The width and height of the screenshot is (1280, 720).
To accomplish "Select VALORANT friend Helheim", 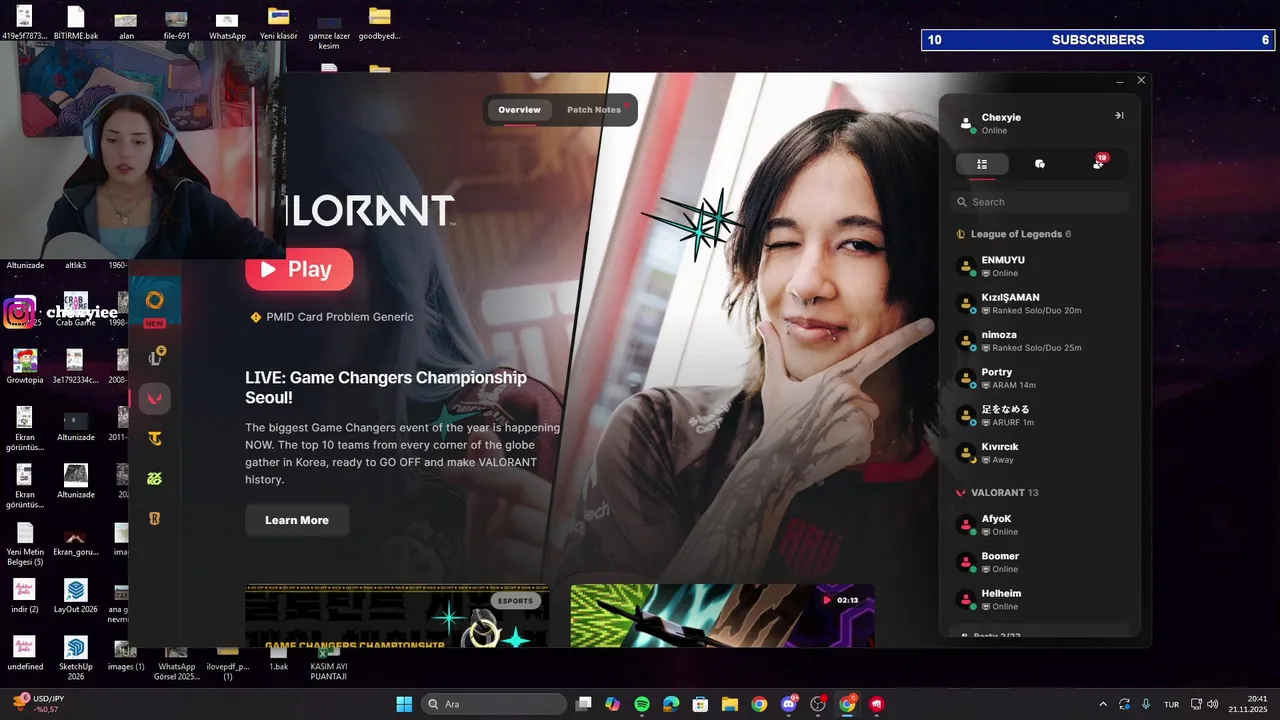I will [x=1040, y=599].
